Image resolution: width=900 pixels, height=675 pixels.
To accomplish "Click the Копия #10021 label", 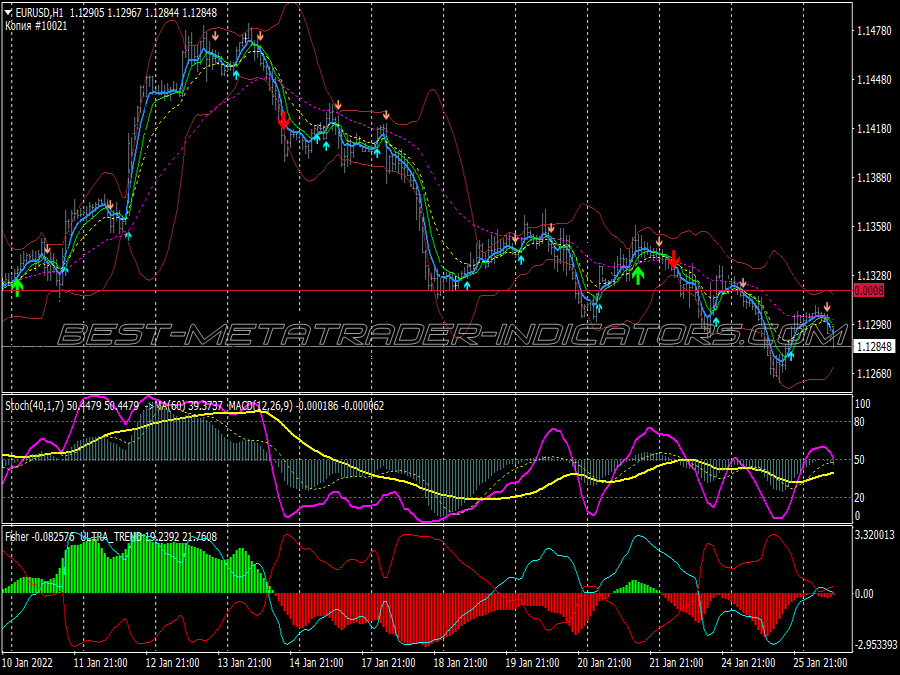I will [x=36, y=26].
